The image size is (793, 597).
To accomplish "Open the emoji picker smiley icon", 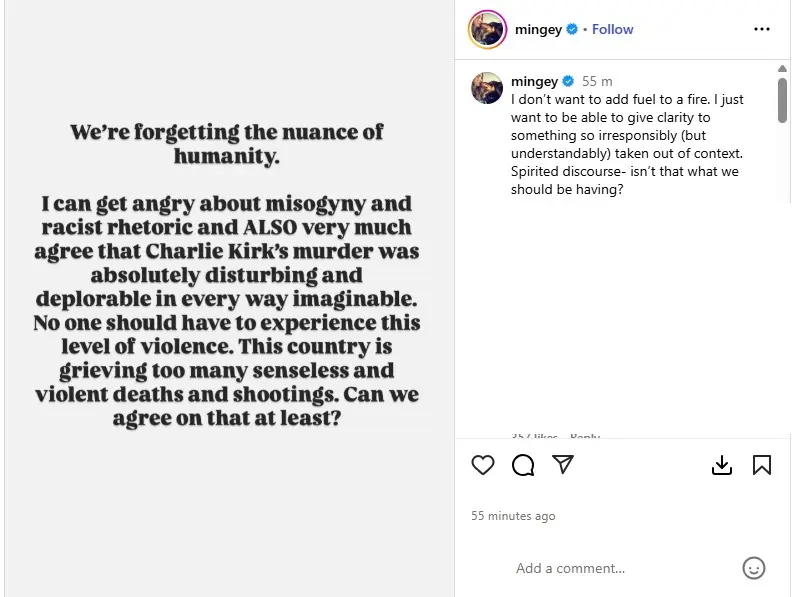I will pos(754,568).
